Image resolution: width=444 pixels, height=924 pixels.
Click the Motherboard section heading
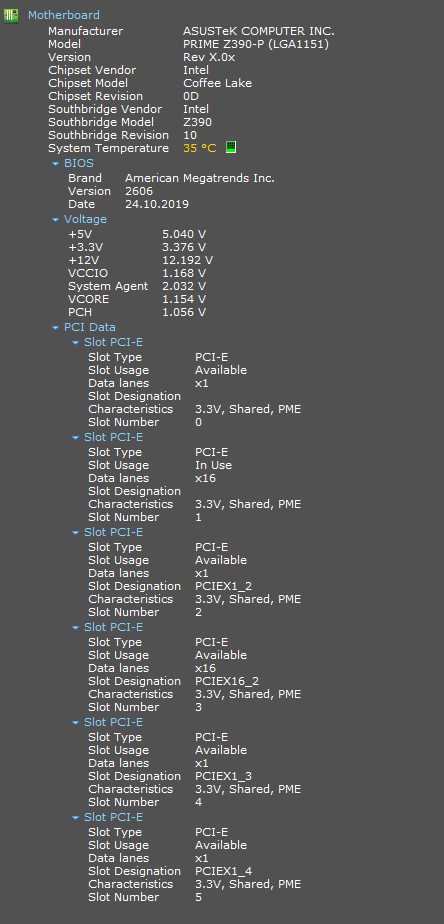[64, 15]
